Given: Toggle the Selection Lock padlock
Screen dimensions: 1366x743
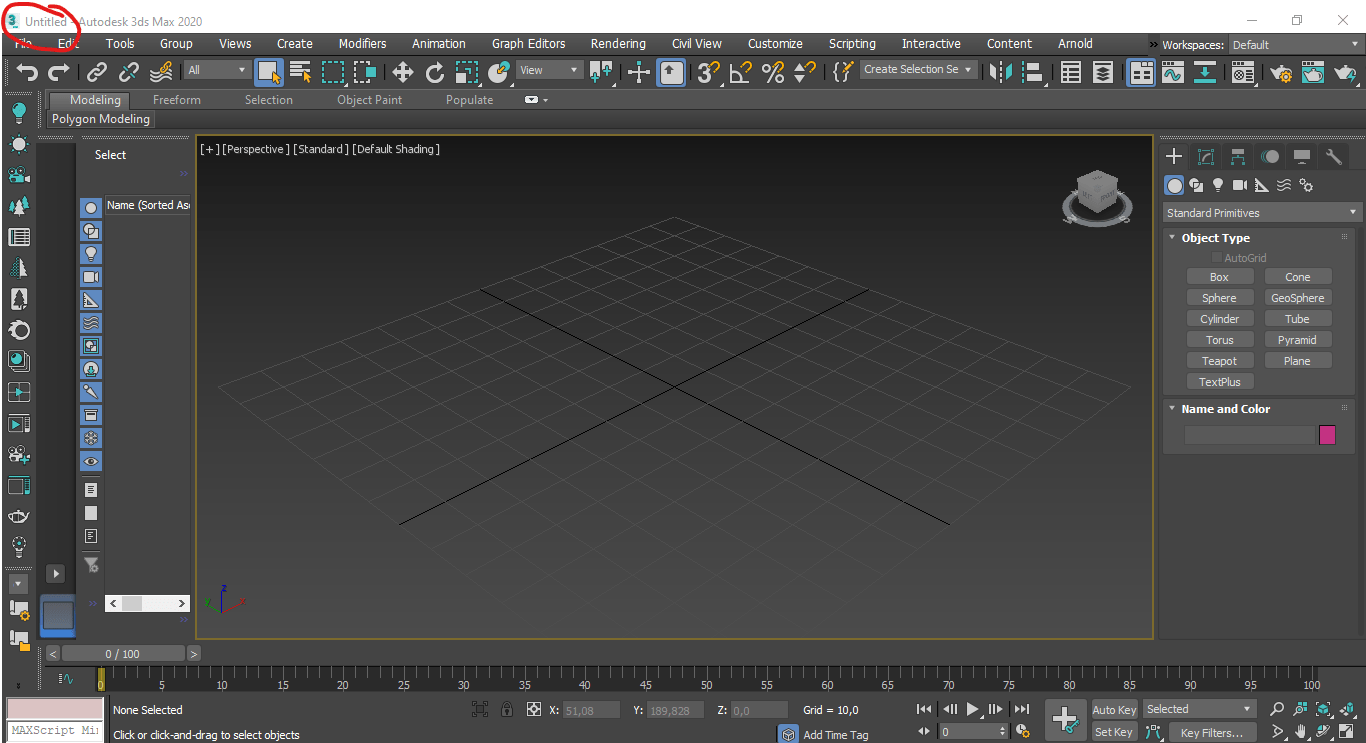Looking at the screenshot, I should click(x=507, y=710).
